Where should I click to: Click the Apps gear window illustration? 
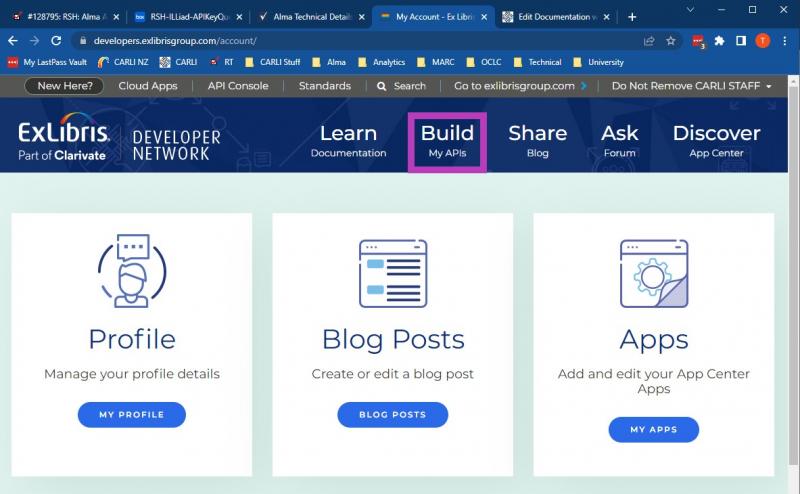coord(654,274)
